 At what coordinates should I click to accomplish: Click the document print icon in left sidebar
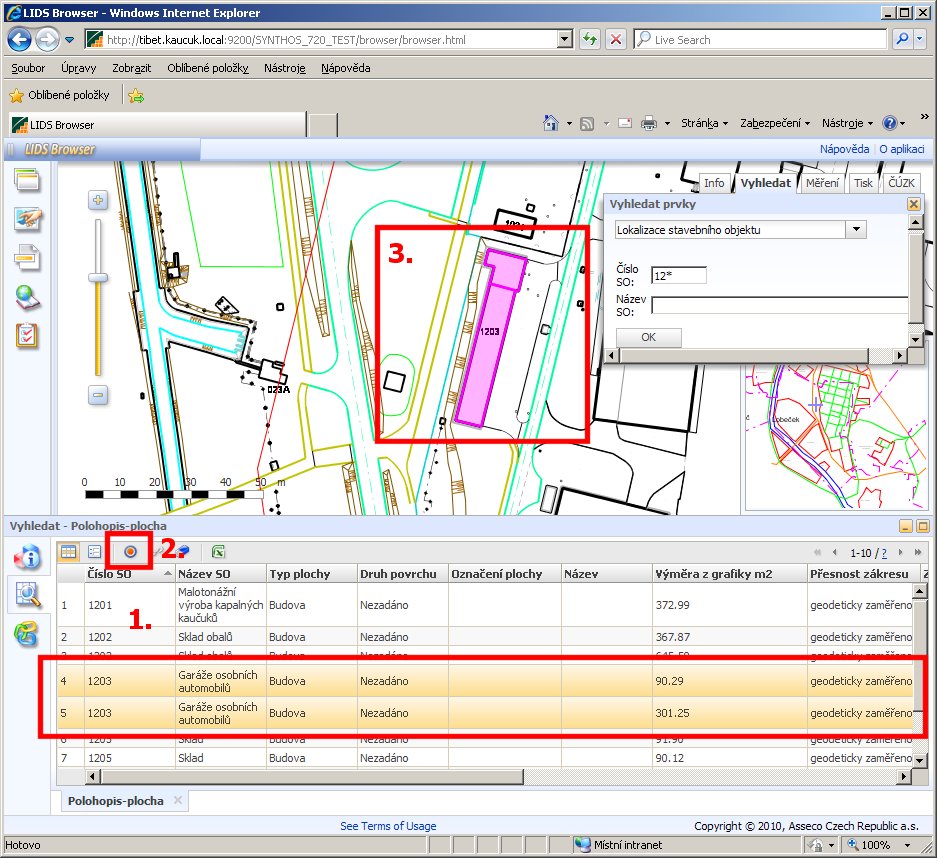pyautogui.click(x=27, y=258)
